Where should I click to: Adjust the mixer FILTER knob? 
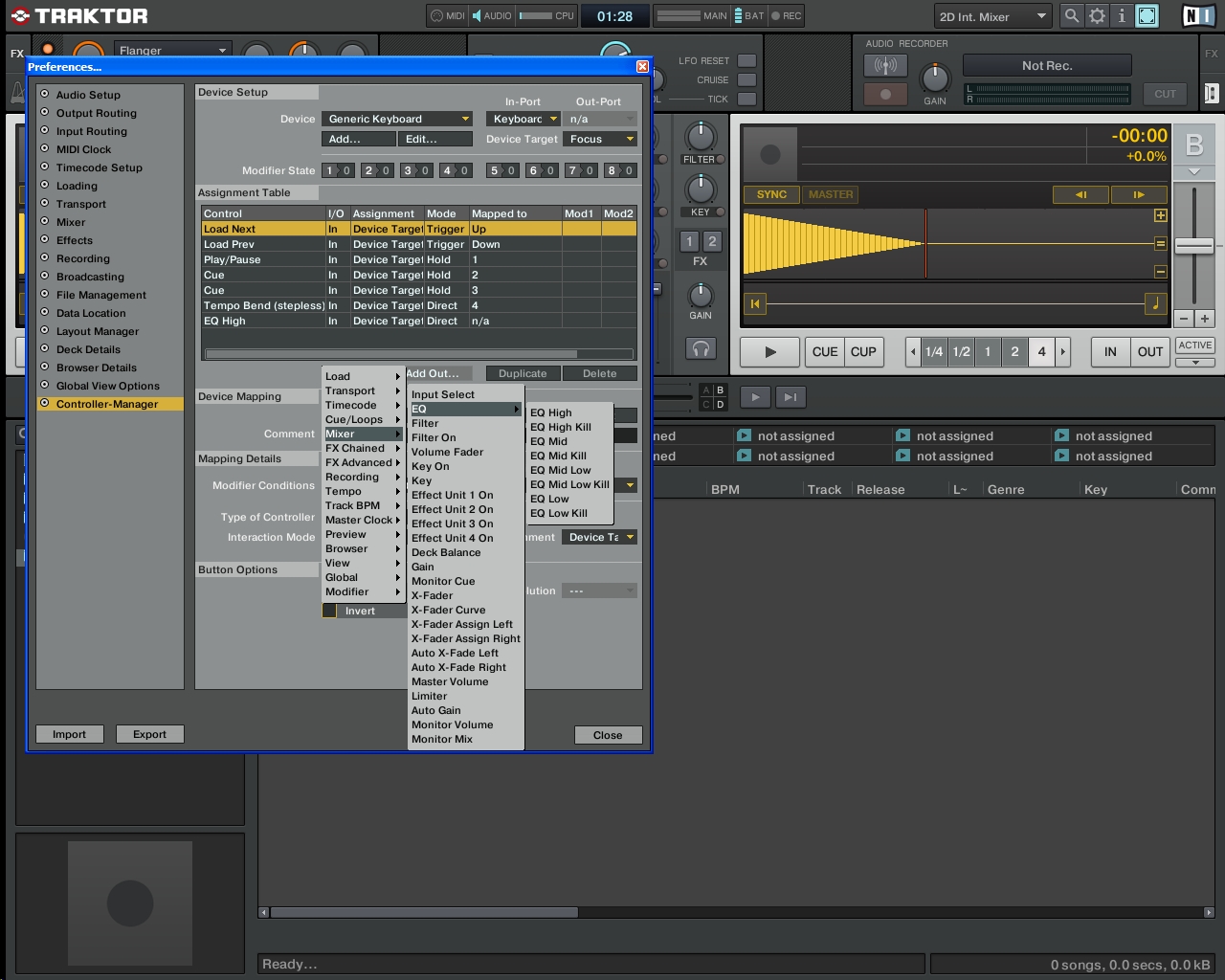click(x=701, y=136)
